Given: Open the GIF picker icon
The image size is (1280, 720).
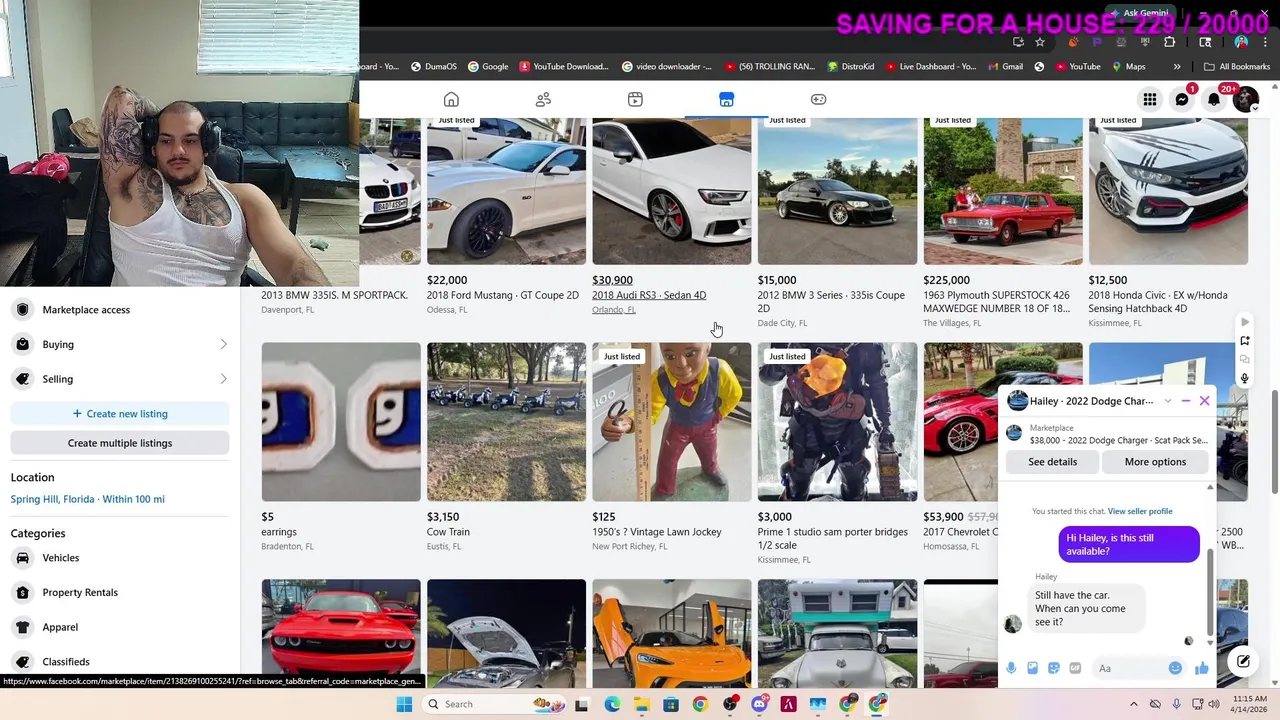Looking at the screenshot, I should [1075, 668].
